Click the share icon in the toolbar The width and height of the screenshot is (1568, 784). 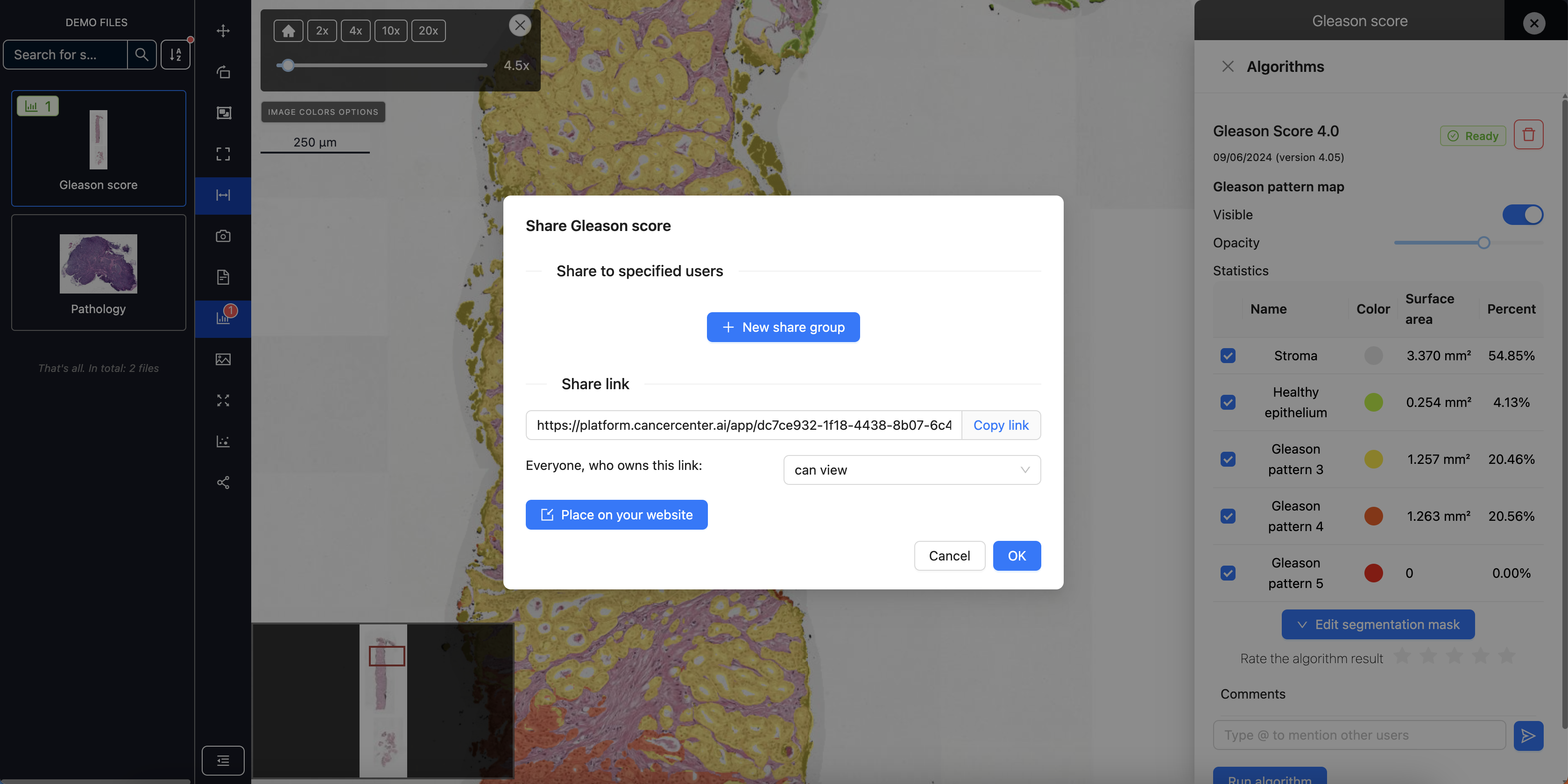(x=223, y=483)
